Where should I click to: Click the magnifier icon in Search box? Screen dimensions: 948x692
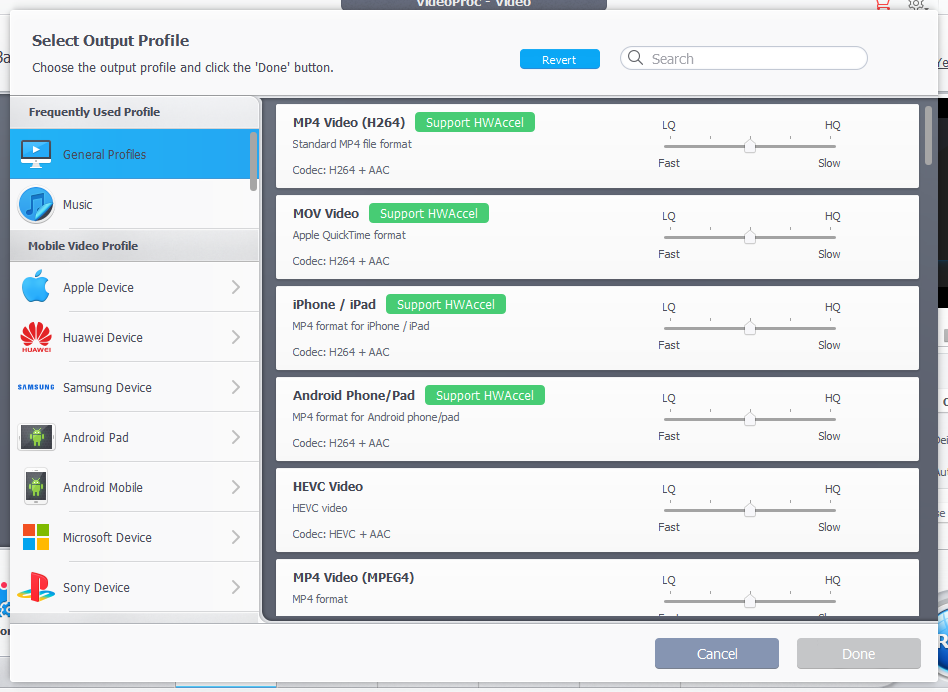point(635,57)
